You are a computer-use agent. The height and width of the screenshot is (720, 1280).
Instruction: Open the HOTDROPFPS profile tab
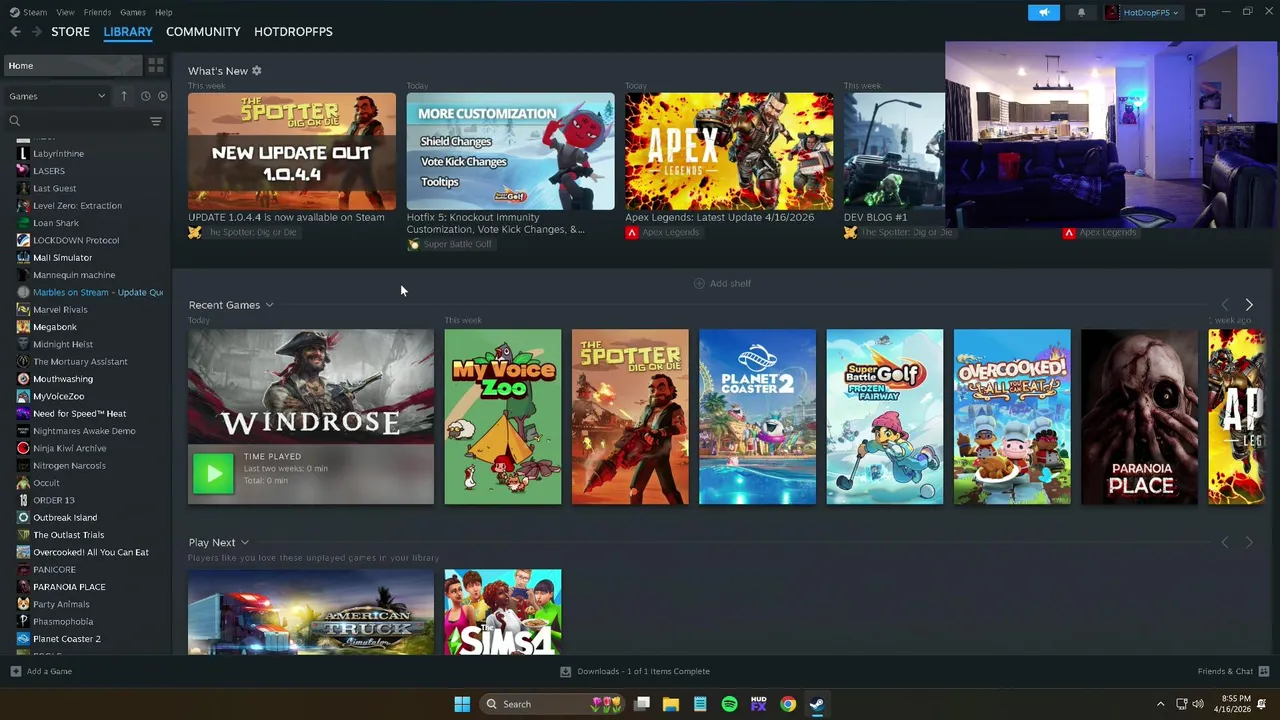coord(293,32)
